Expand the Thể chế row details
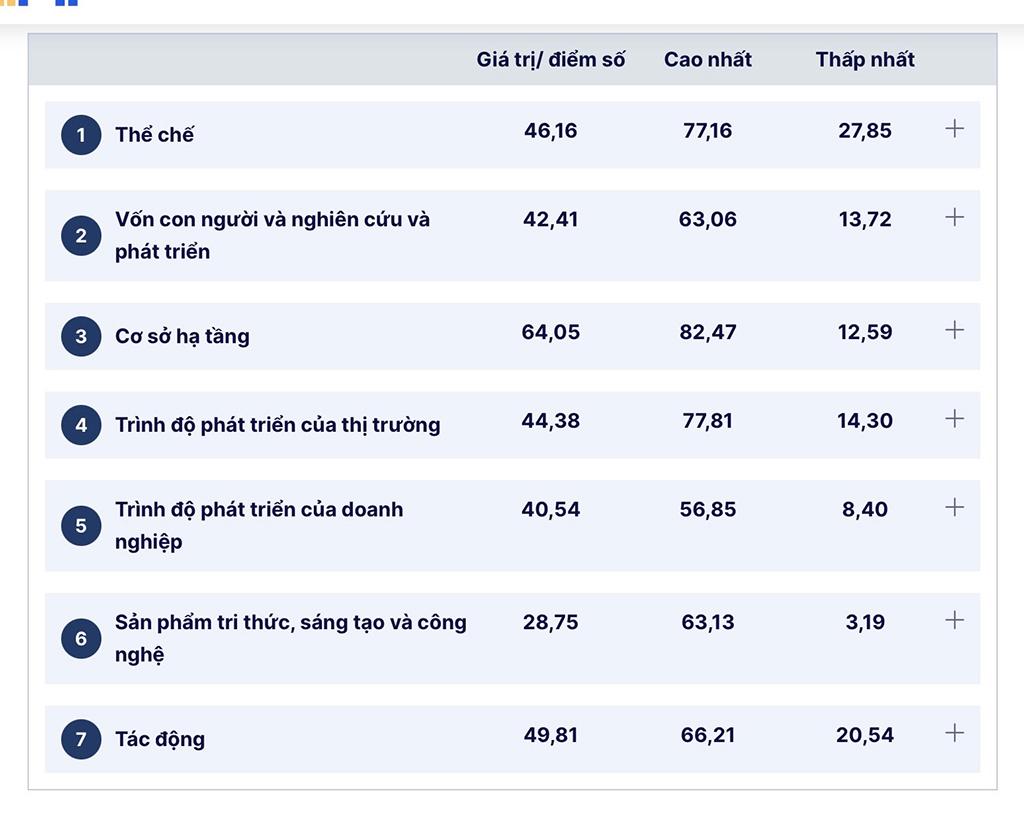The width and height of the screenshot is (1024, 828). pos(954,128)
